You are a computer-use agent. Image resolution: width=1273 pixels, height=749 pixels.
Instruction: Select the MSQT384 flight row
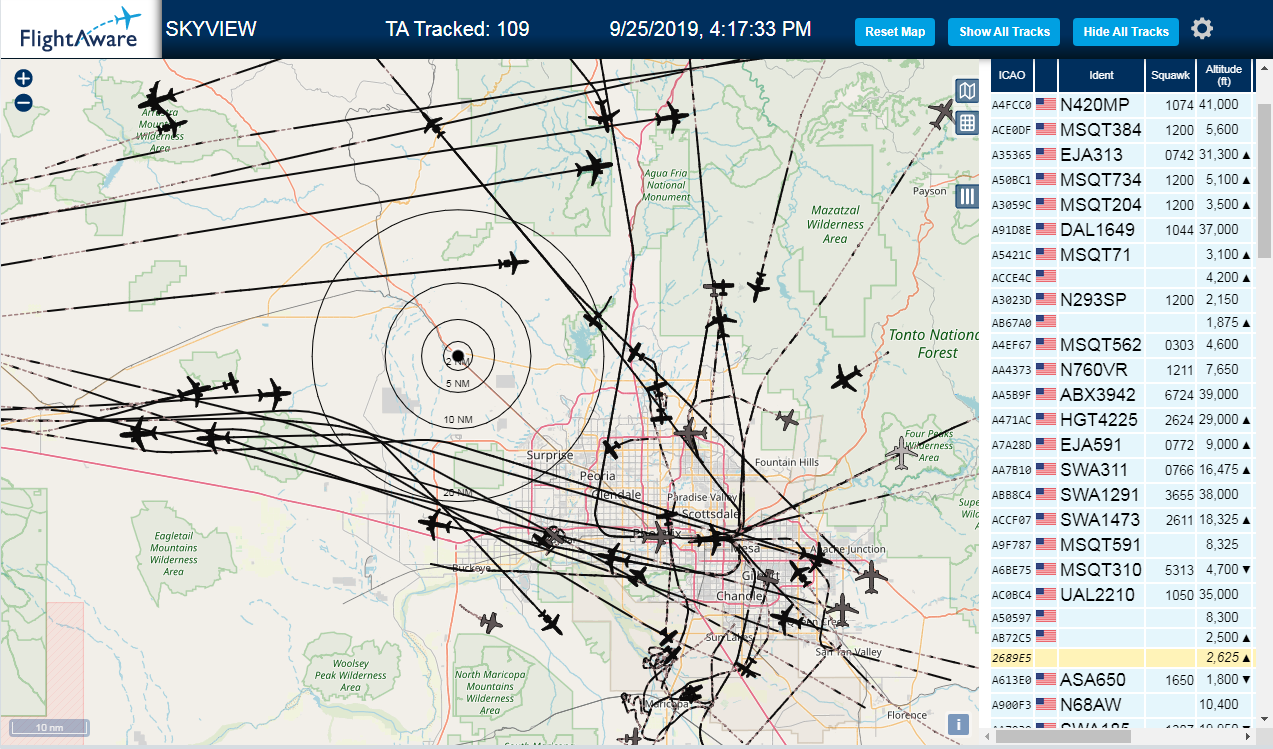click(x=1120, y=129)
